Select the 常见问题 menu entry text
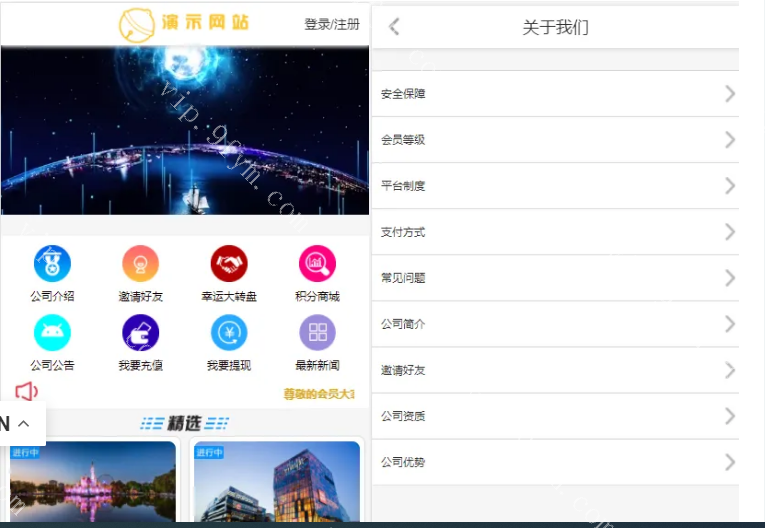Viewport: 765px width, 528px height. pyautogui.click(x=403, y=278)
